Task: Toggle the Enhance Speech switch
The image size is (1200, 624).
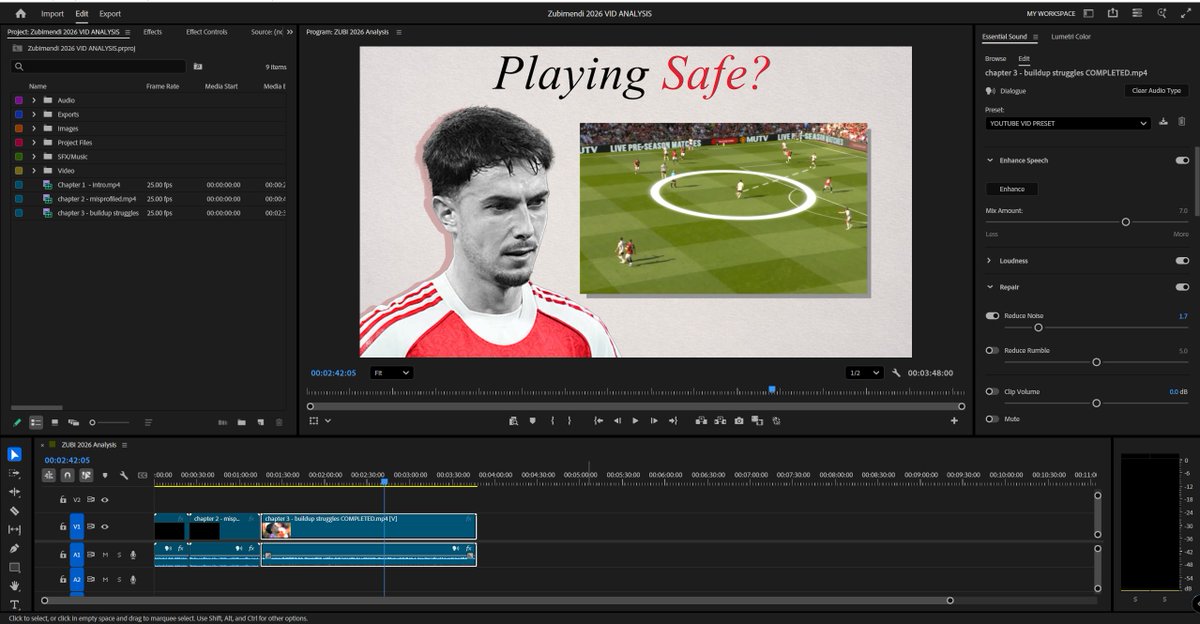Action: (1182, 160)
